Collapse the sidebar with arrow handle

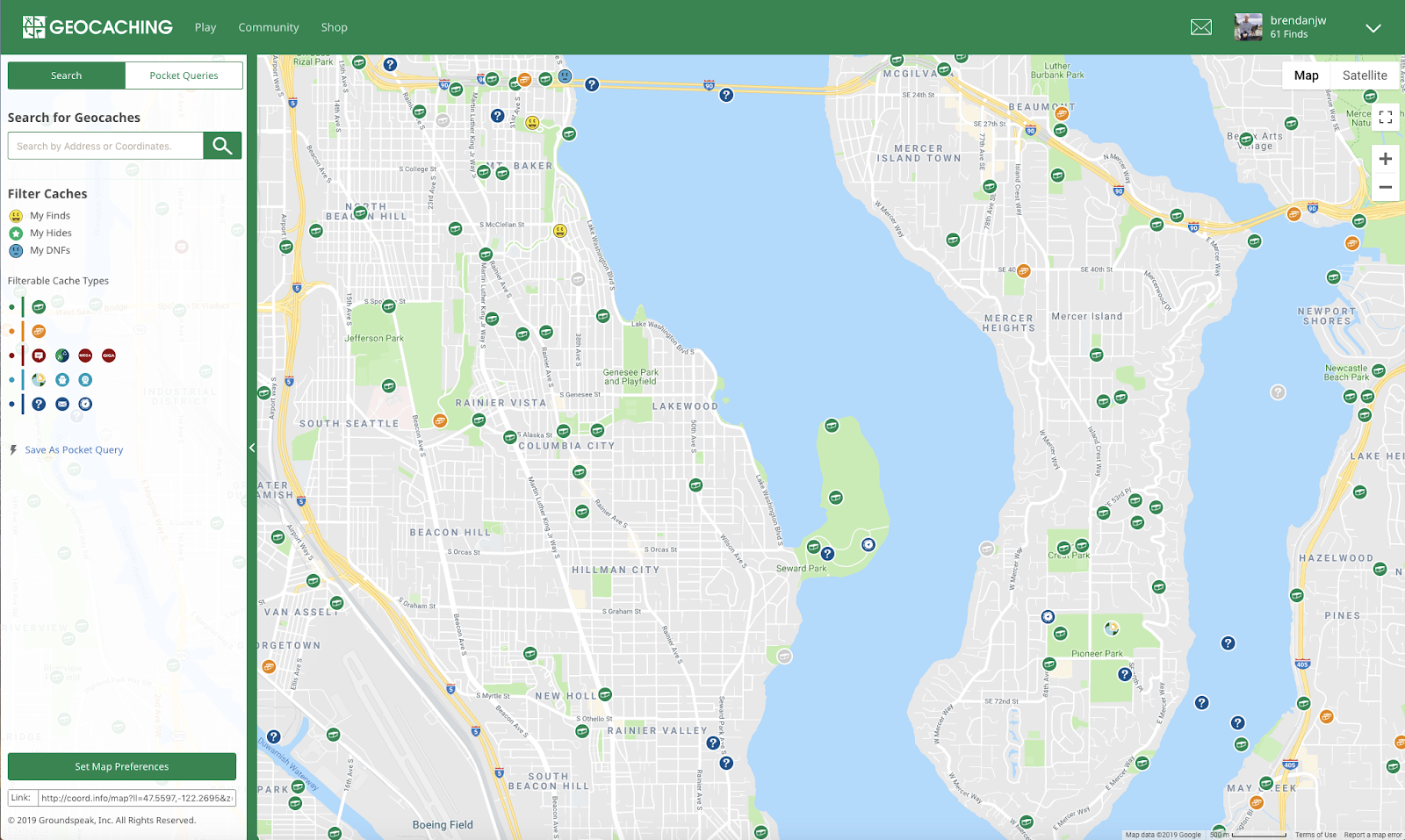coord(252,448)
